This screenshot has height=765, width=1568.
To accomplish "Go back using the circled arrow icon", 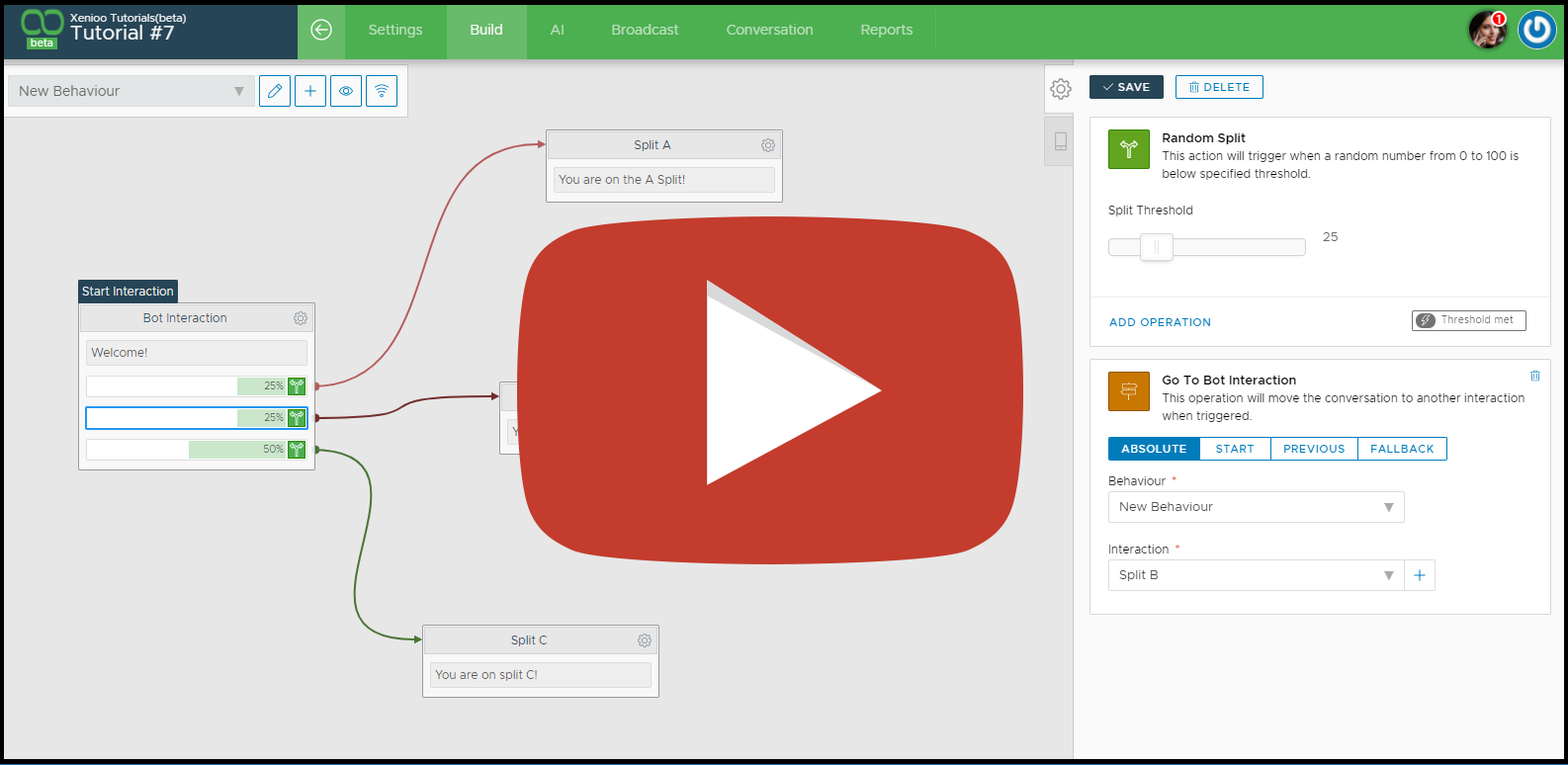I will click(321, 30).
